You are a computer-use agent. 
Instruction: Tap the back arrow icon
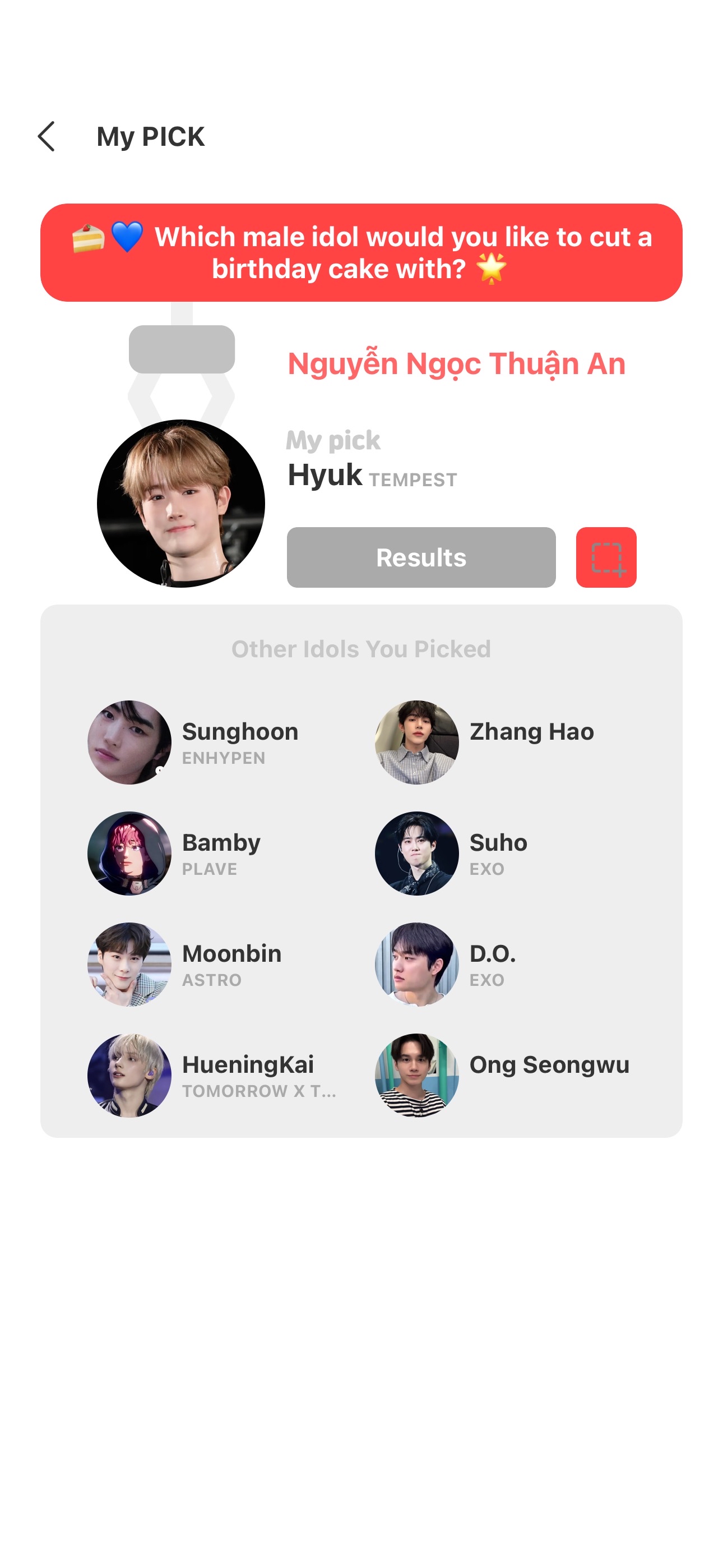(x=47, y=136)
